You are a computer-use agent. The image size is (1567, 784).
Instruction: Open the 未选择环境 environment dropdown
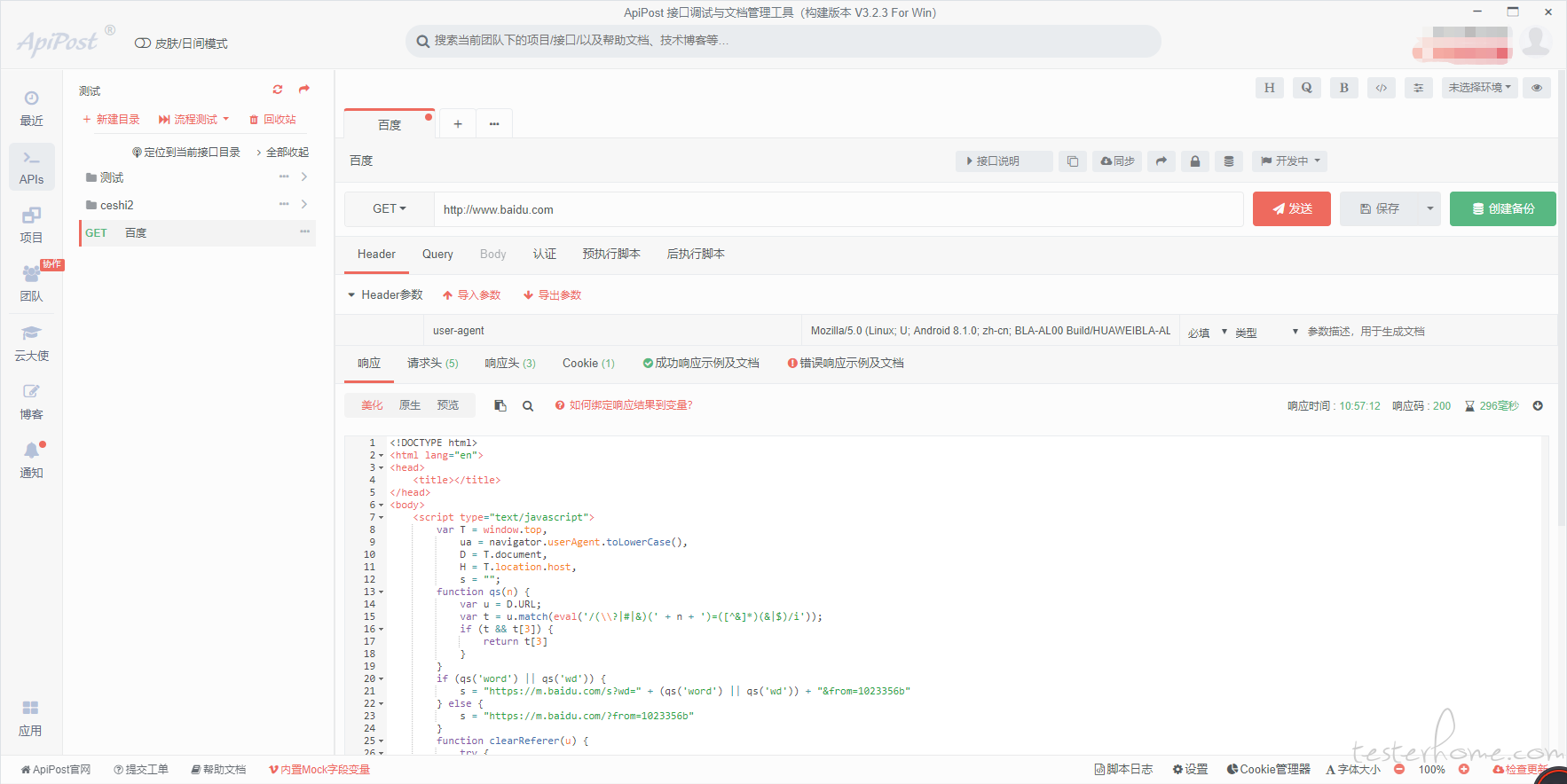(x=1480, y=88)
